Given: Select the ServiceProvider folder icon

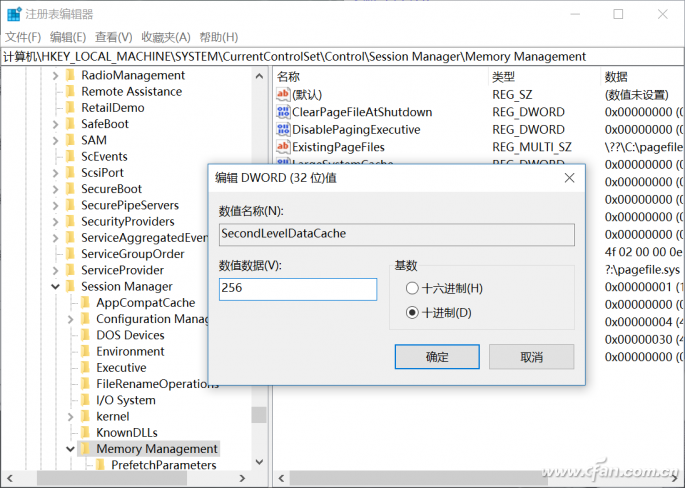Looking at the screenshot, I should click(70, 270).
